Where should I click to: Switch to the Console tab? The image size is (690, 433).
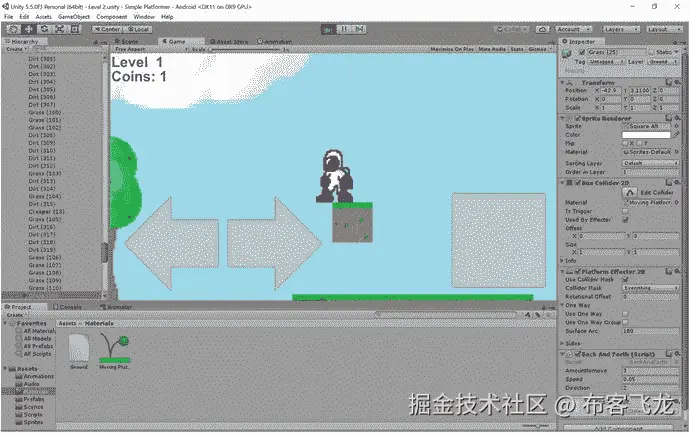tap(67, 307)
